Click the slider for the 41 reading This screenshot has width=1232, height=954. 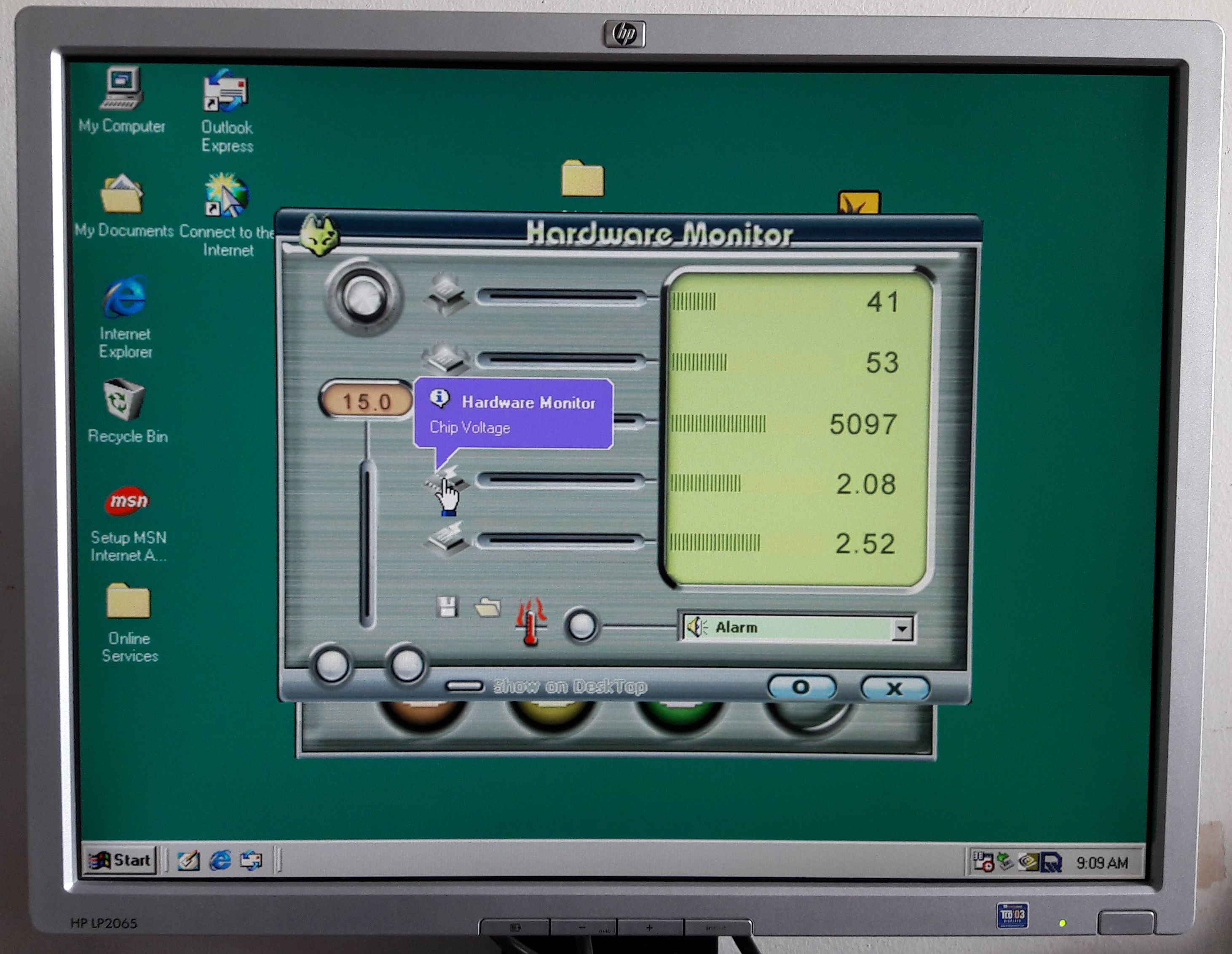561,297
